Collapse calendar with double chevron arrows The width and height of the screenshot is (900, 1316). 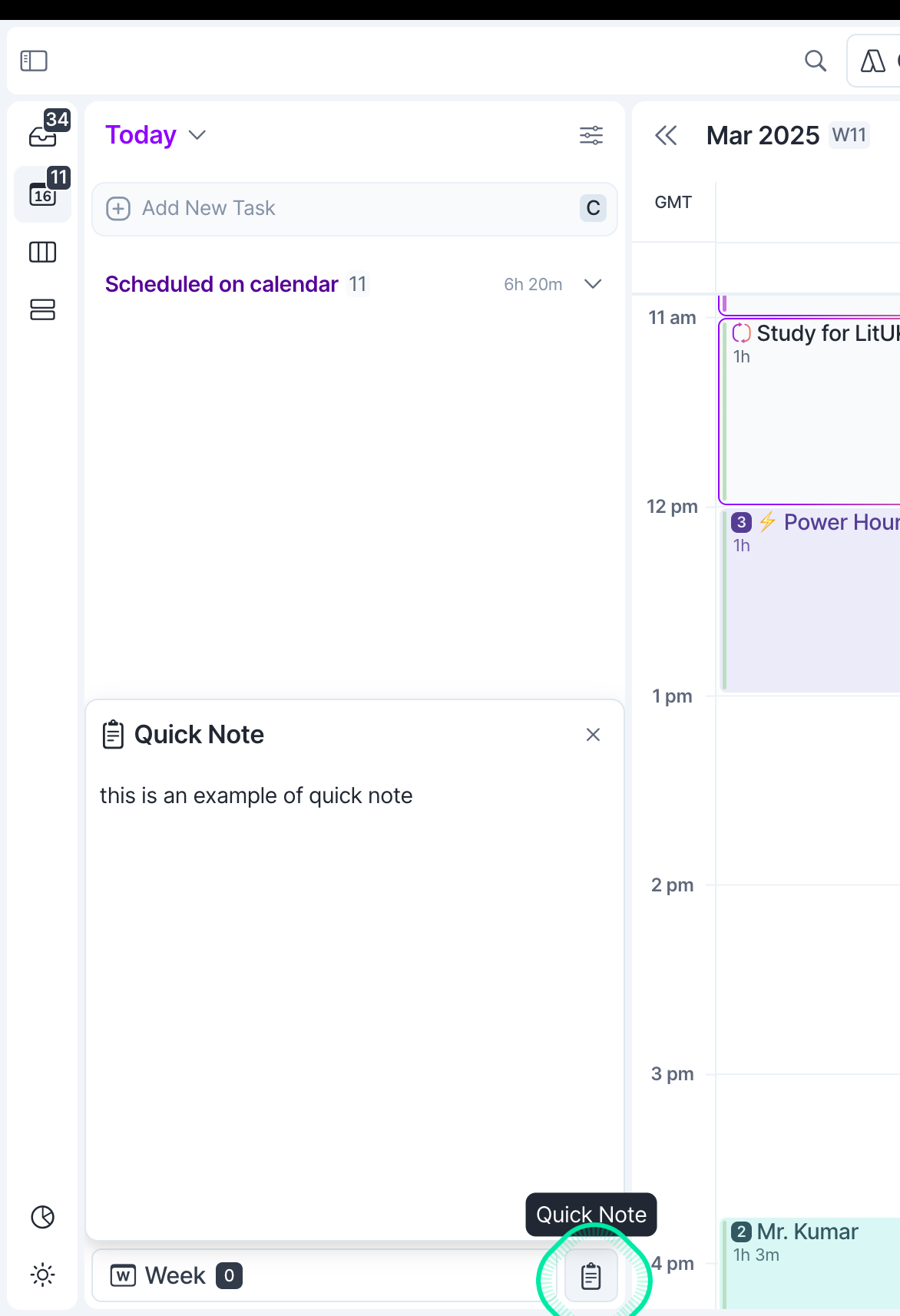pyautogui.click(x=666, y=136)
